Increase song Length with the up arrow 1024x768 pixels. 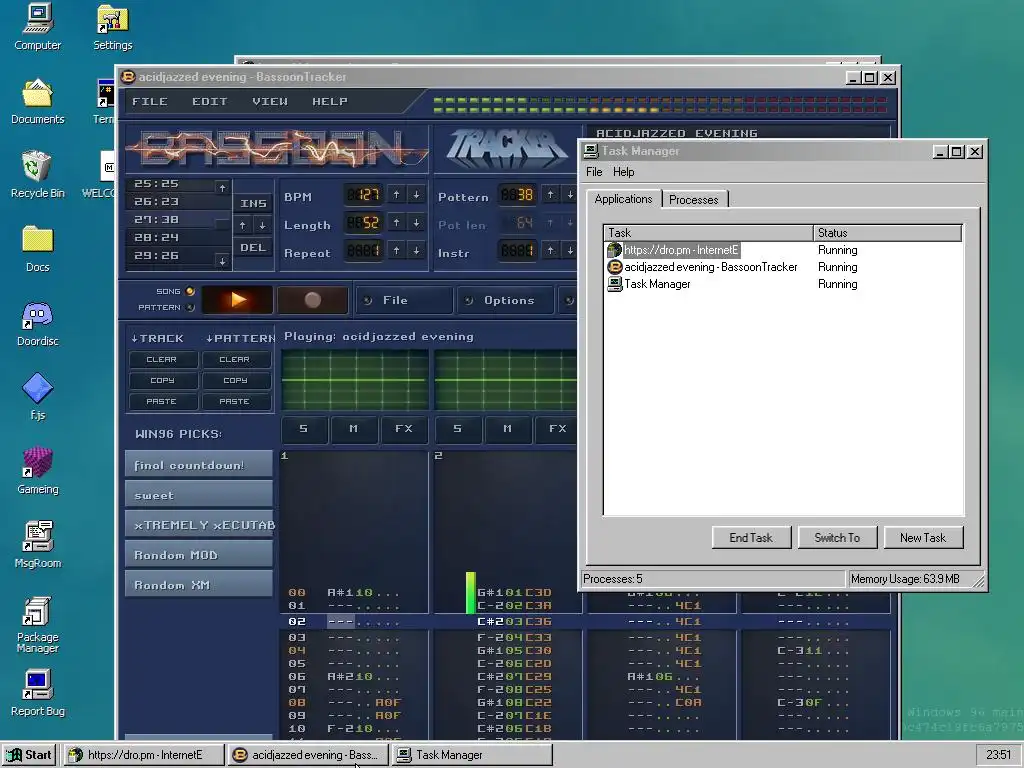pyautogui.click(x=396, y=223)
